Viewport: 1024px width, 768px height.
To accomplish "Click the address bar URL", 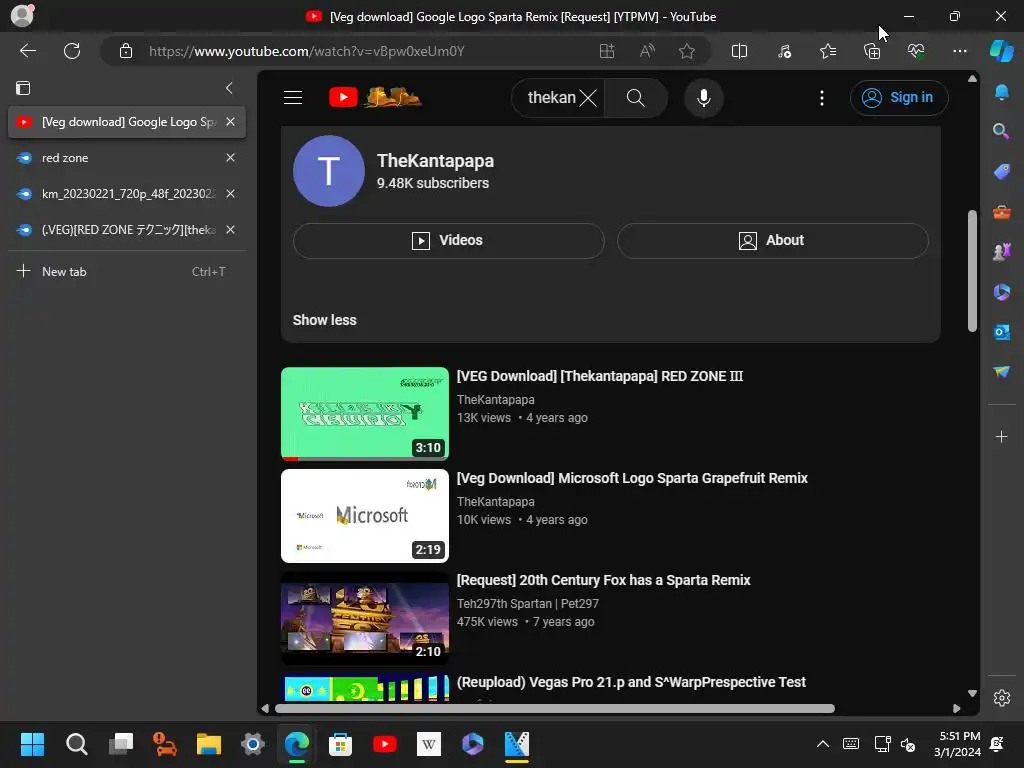I will (306, 51).
